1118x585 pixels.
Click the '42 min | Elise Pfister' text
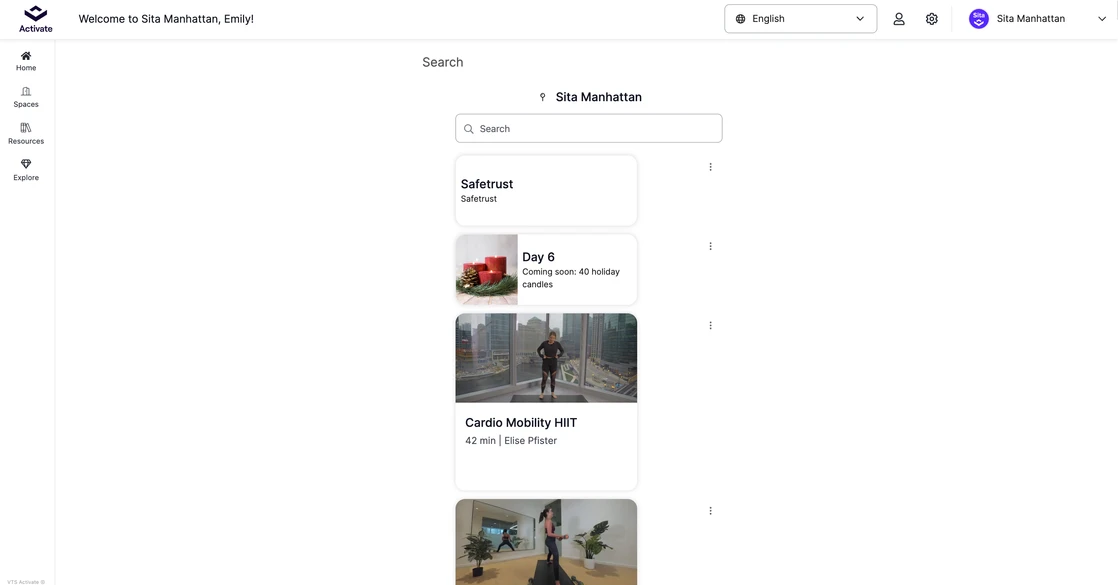(x=511, y=441)
